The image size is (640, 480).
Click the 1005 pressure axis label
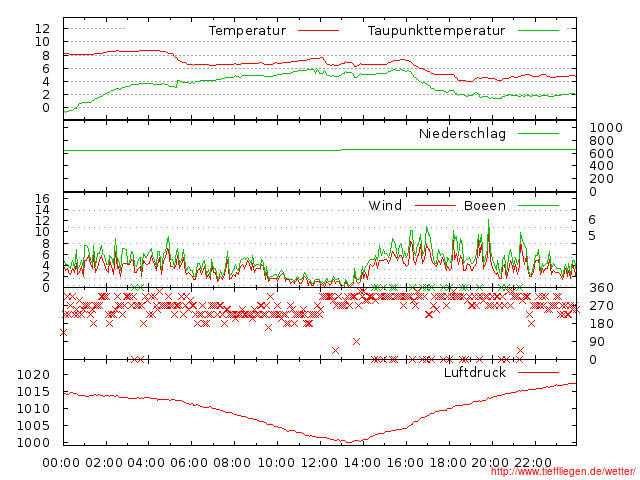[x=33, y=426]
